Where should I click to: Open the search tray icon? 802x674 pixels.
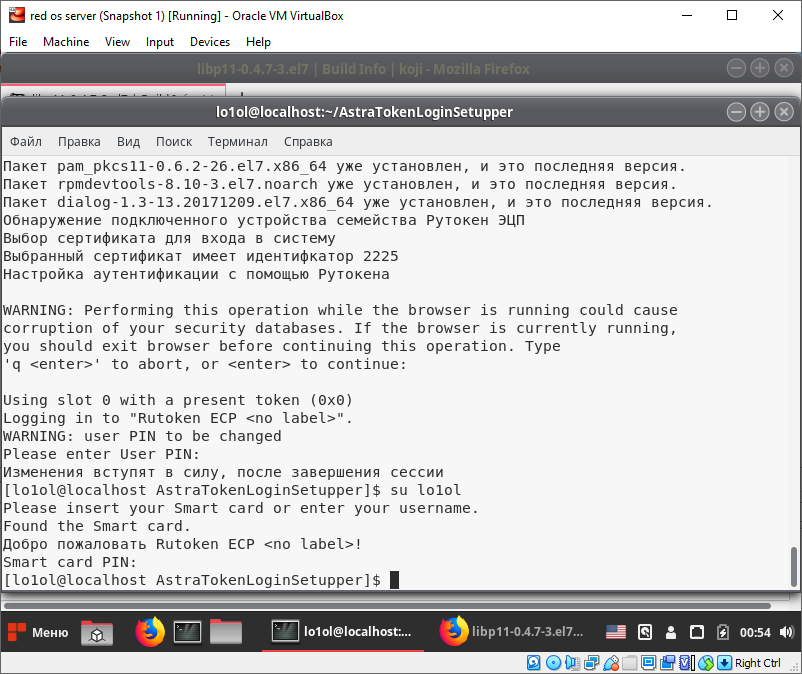click(645, 633)
